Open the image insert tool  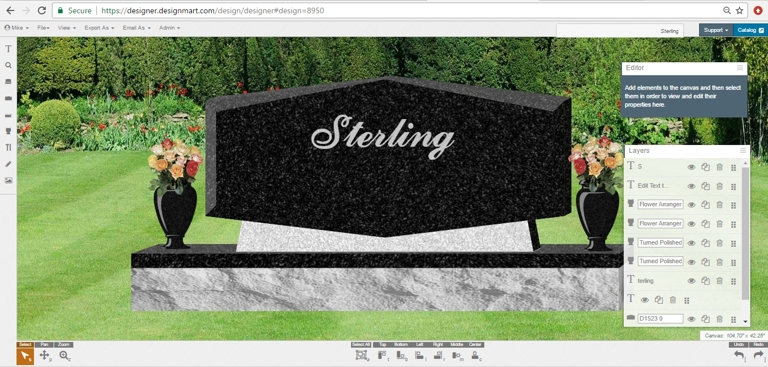tap(8, 180)
